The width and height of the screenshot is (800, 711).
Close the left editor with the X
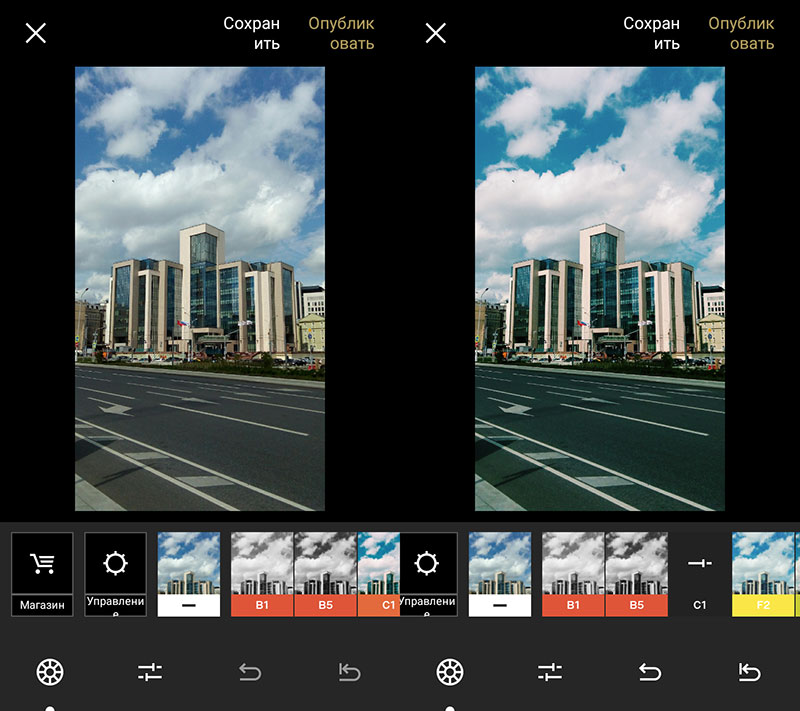pyautogui.click(x=36, y=33)
